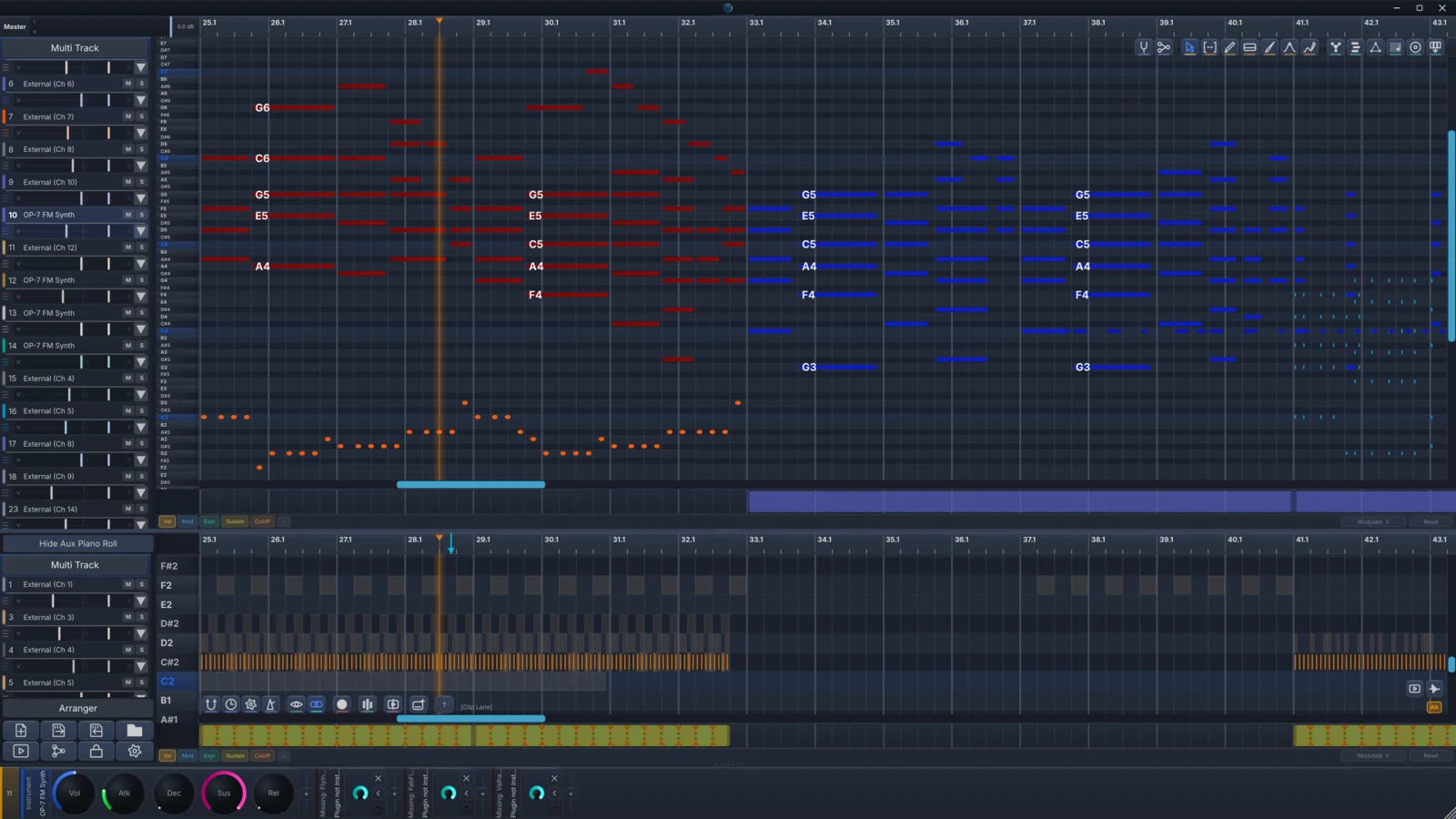The width and height of the screenshot is (1456, 819).
Task: Select the Expr lane tab in aux piano roll
Action: (209, 755)
